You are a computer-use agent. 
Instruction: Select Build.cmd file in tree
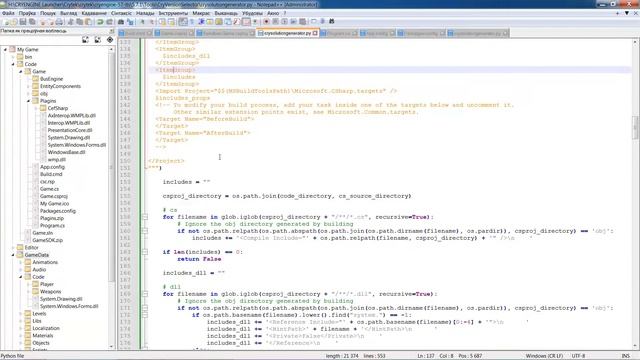[x=51, y=174]
